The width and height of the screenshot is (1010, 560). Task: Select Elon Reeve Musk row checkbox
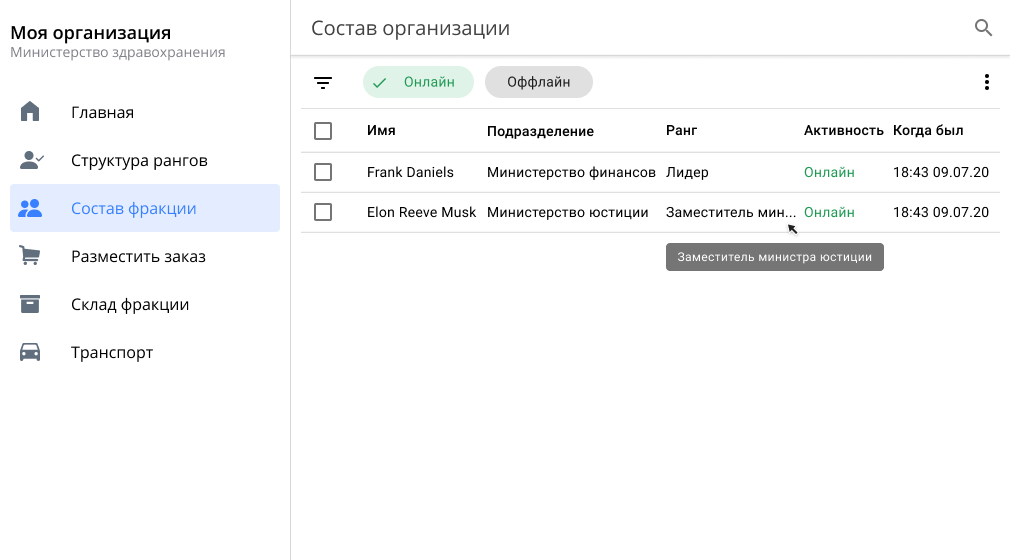pyautogui.click(x=323, y=212)
